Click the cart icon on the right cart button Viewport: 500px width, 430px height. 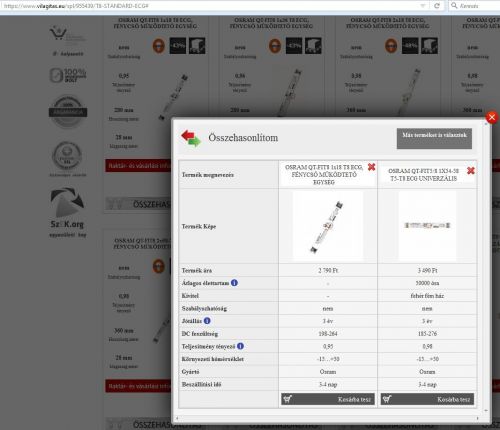pyautogui.click(x=387, y=399)
